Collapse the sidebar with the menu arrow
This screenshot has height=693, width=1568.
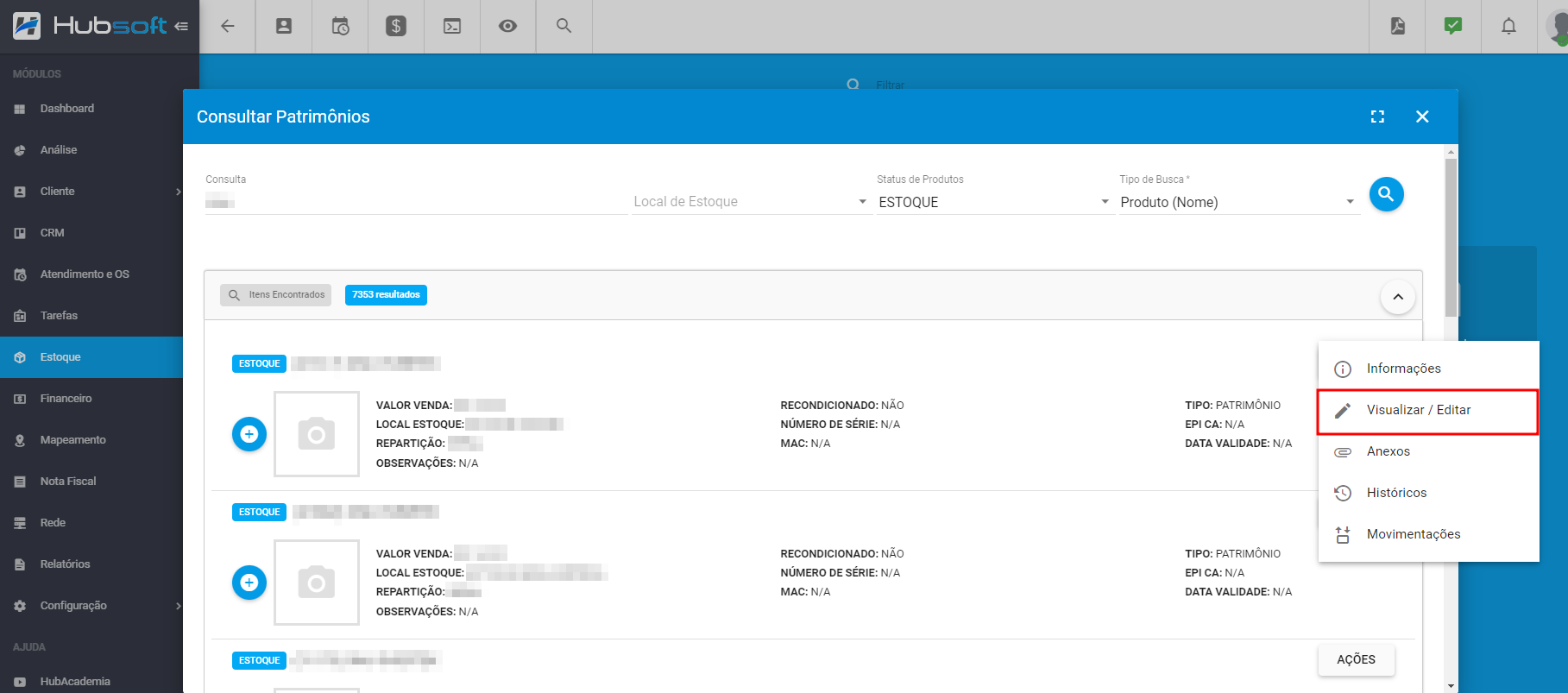(181, 26)
